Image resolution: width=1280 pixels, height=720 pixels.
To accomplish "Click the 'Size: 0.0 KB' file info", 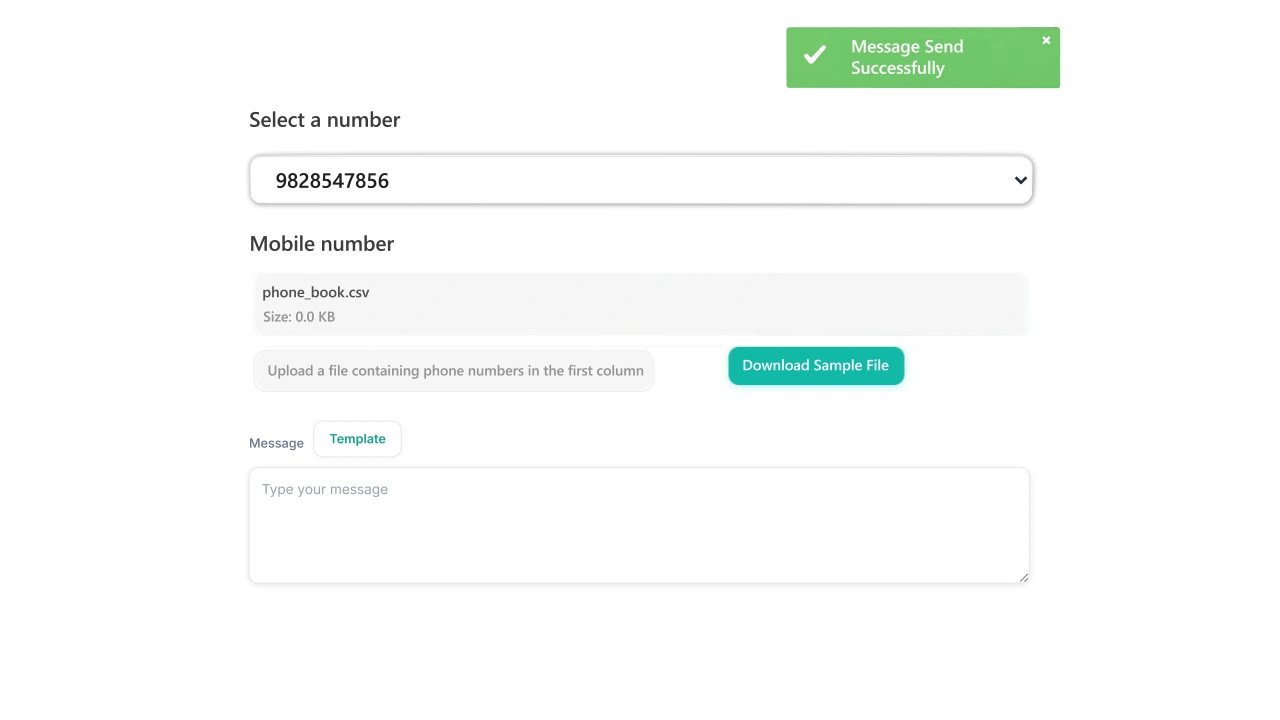I will tap(299, 317).
